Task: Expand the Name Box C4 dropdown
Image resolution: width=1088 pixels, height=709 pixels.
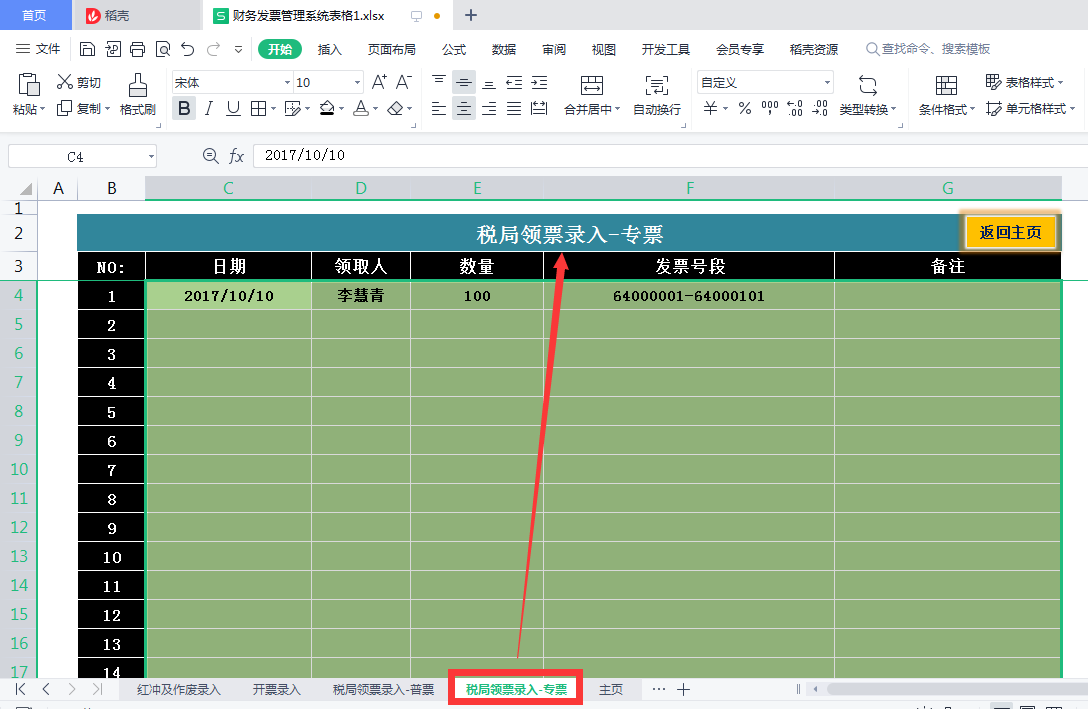Action: click(x=151, y=157)
